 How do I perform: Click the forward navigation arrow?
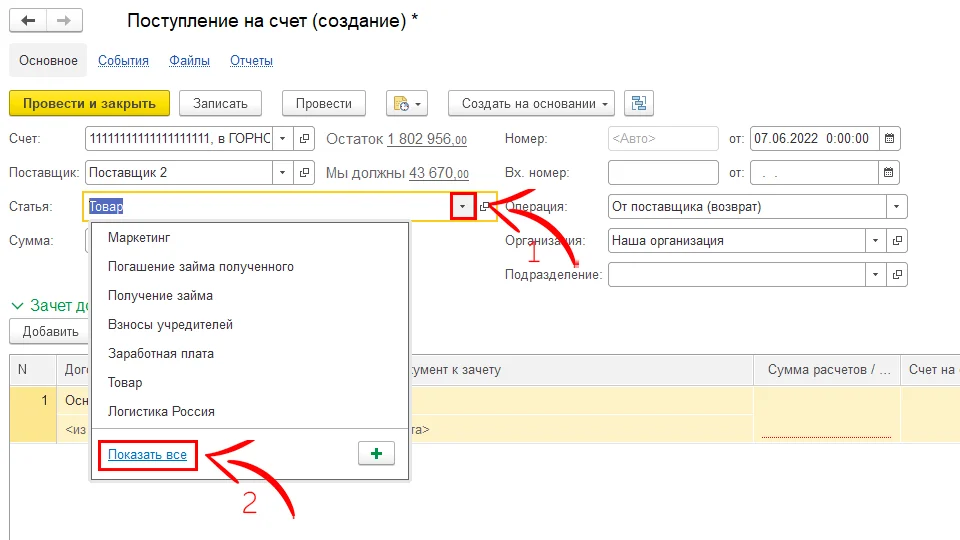point(63,21)
